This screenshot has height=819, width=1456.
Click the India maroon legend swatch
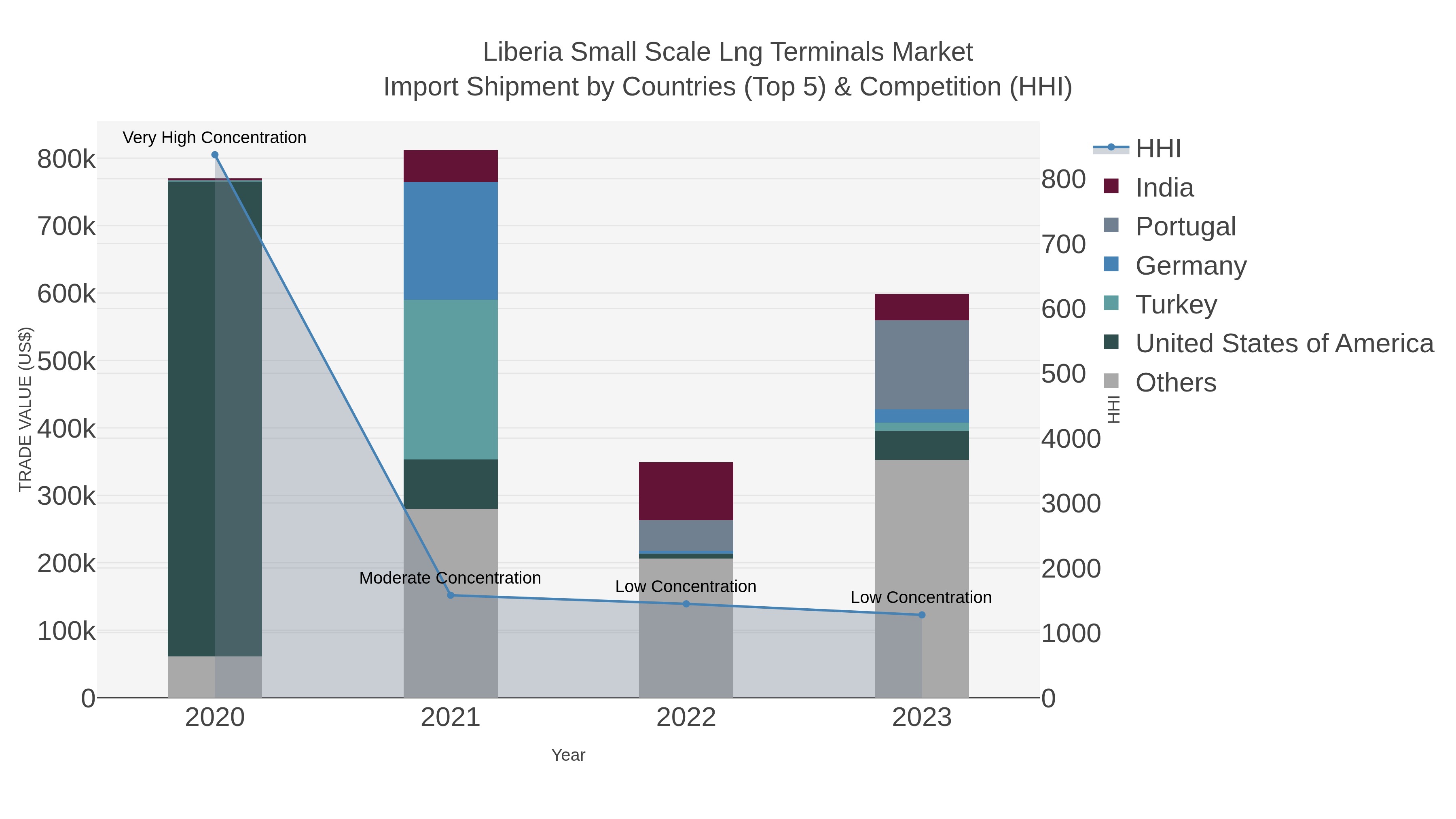[1111, 186]
